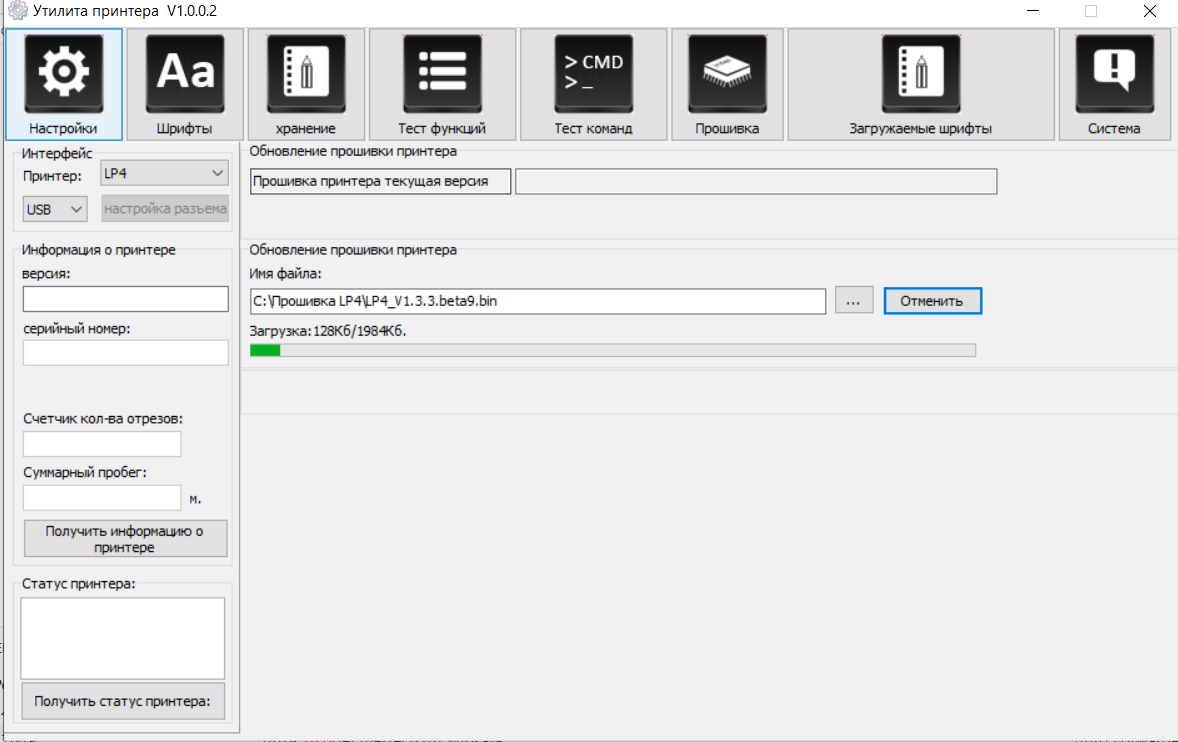Click the Суммарный пробег field
Viewport: 1178px width, 742px height.
(102, 497)
